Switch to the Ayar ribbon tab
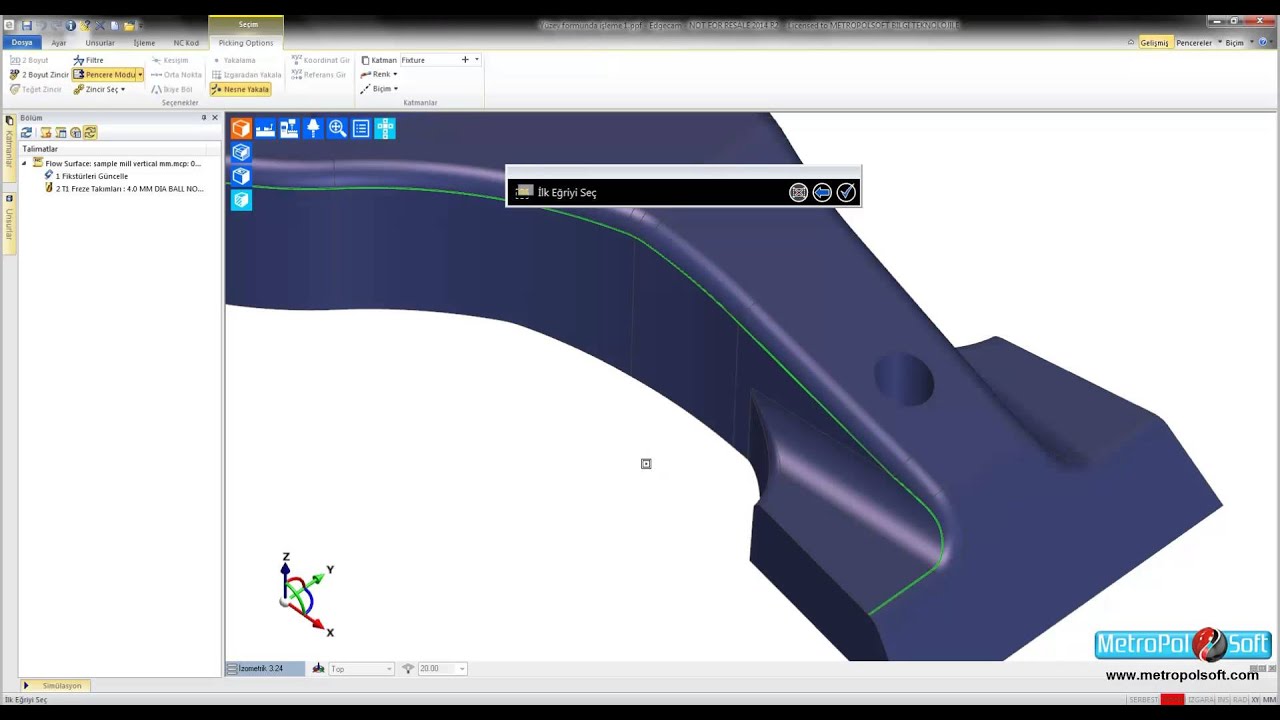This screenshot has height=720, width=1280. click(59, 43)
